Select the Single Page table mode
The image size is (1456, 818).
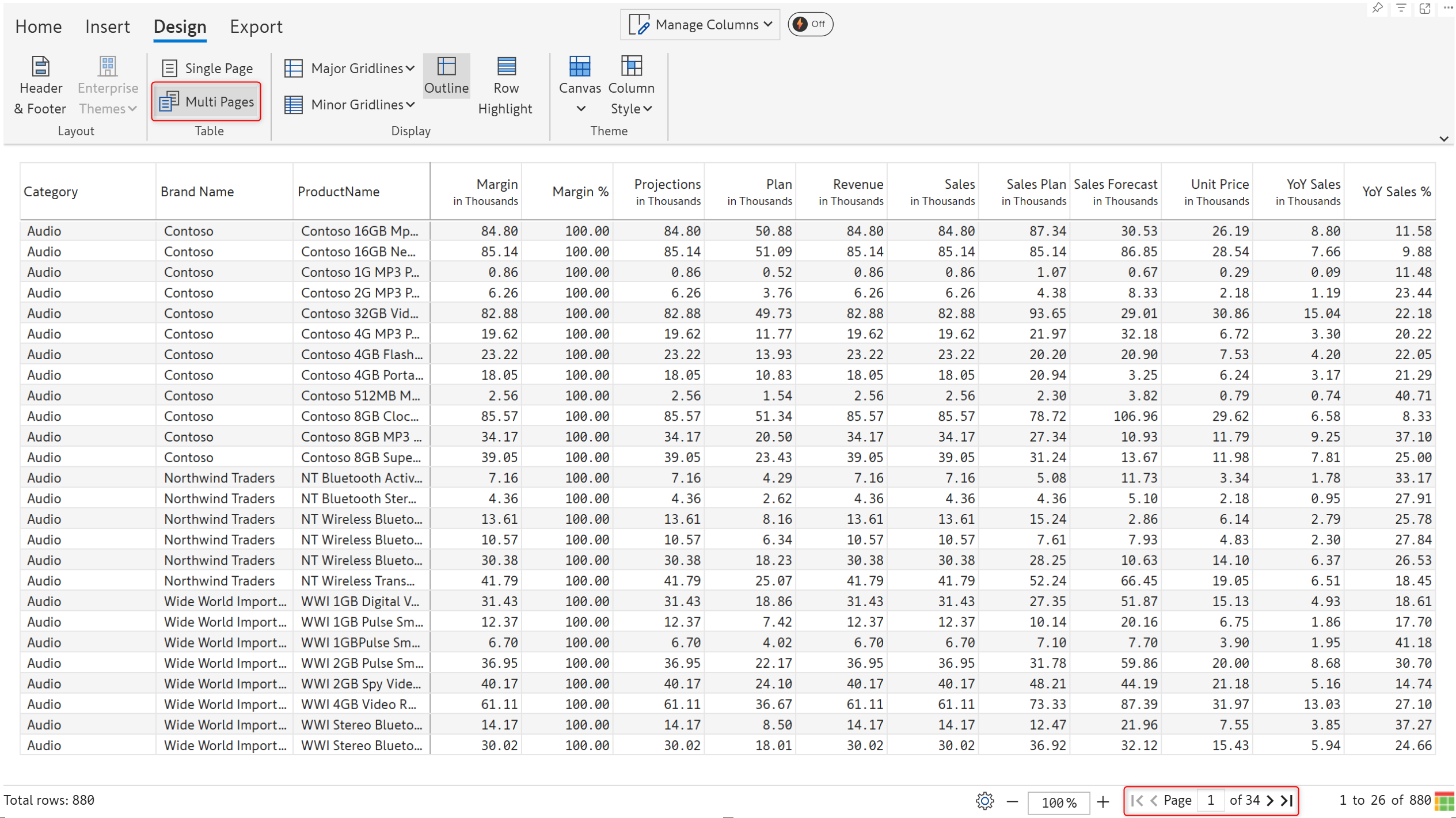(207, 68)
